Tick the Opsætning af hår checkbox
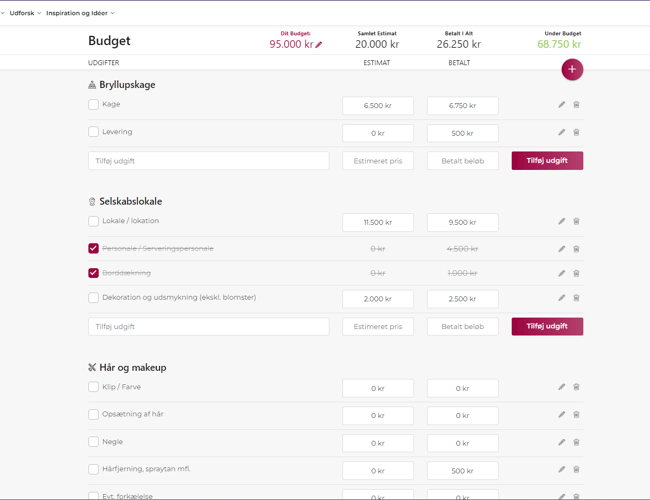The height and width of the screenshot is (500, 650). 93,414
